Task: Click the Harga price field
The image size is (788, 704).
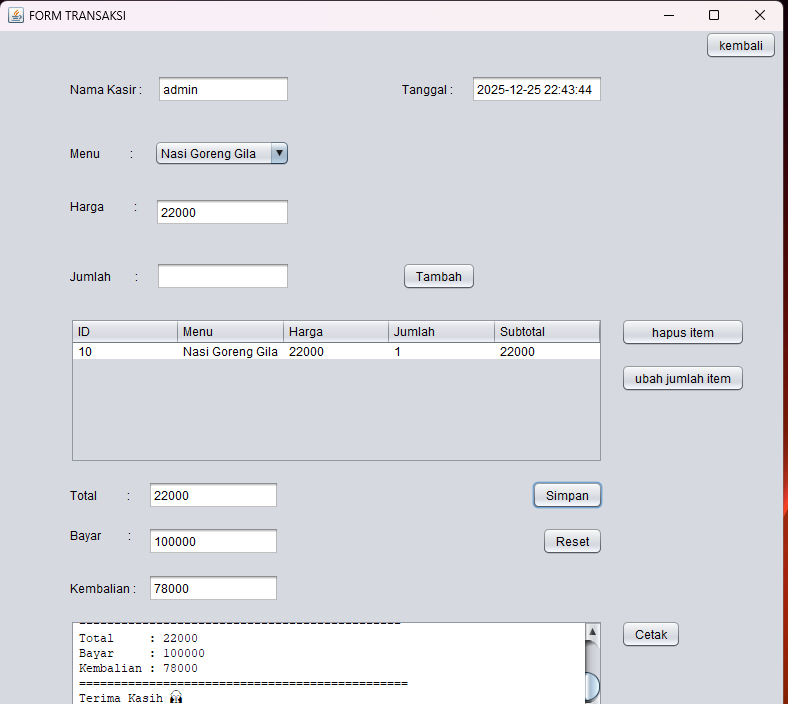Action: [222, 212]
